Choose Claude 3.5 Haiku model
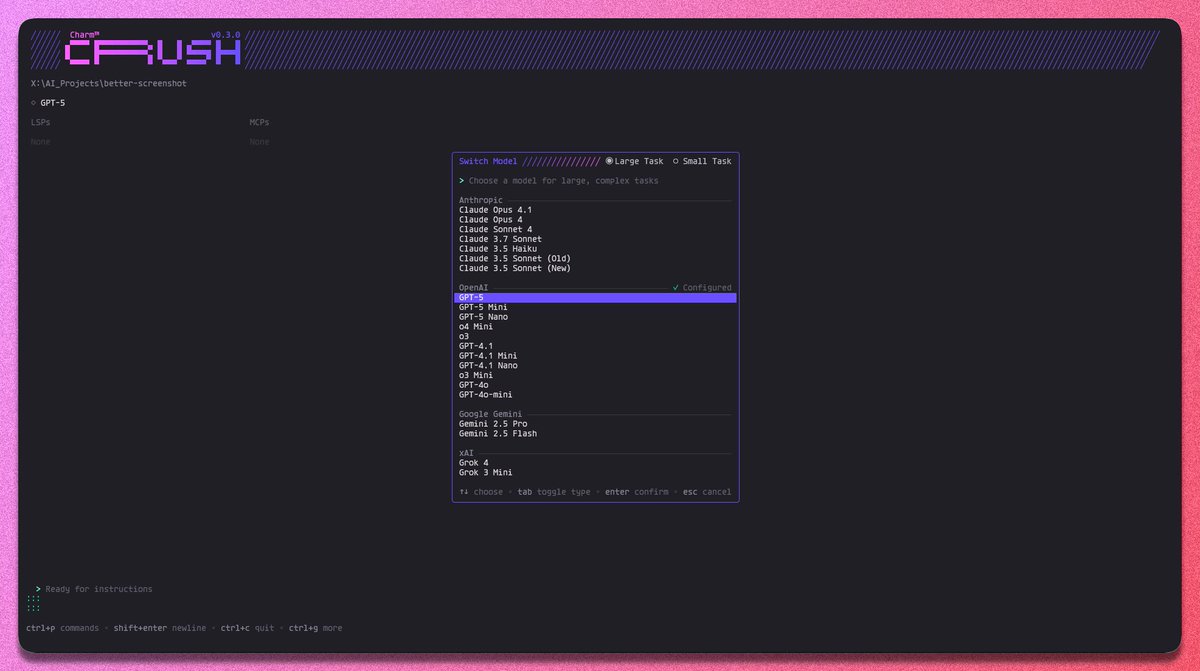 pyautogui.click(x=498, y=249)
